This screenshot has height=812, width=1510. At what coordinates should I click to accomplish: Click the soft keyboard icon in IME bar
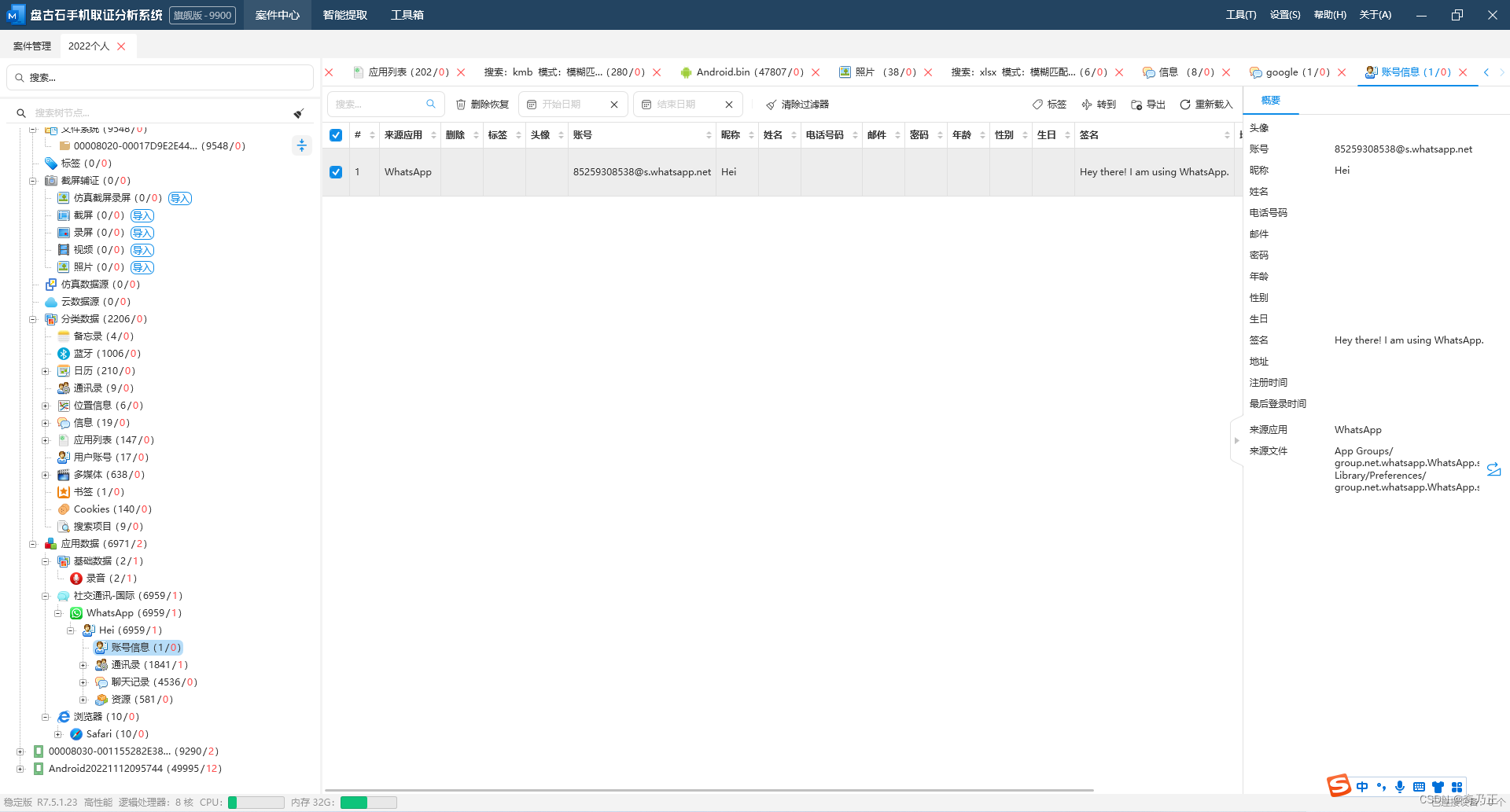point(1419,787)
